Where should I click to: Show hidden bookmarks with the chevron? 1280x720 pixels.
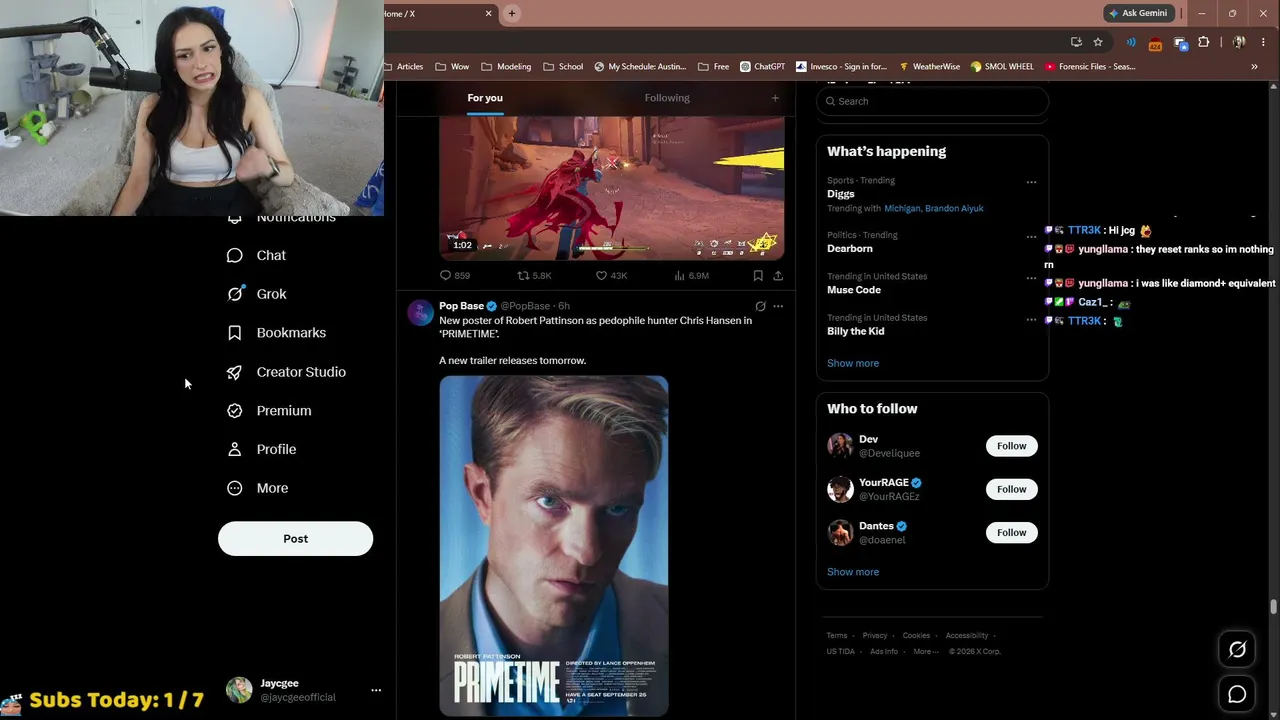click(1254, 67)
